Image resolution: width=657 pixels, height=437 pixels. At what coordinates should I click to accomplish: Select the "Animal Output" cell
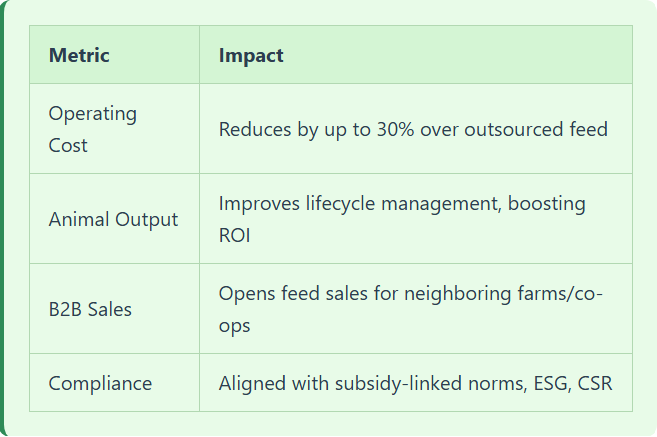113,219
